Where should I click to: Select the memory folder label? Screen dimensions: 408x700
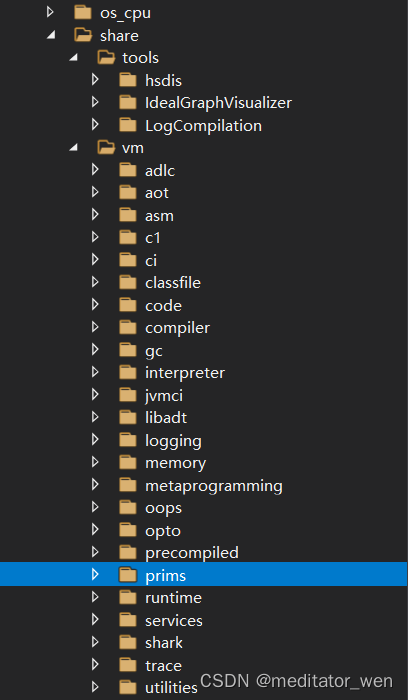[175, 463]
